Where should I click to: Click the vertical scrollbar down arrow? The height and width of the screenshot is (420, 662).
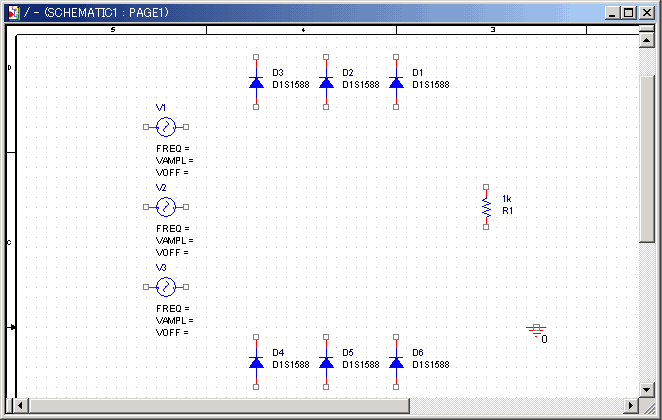pos(647,389)
